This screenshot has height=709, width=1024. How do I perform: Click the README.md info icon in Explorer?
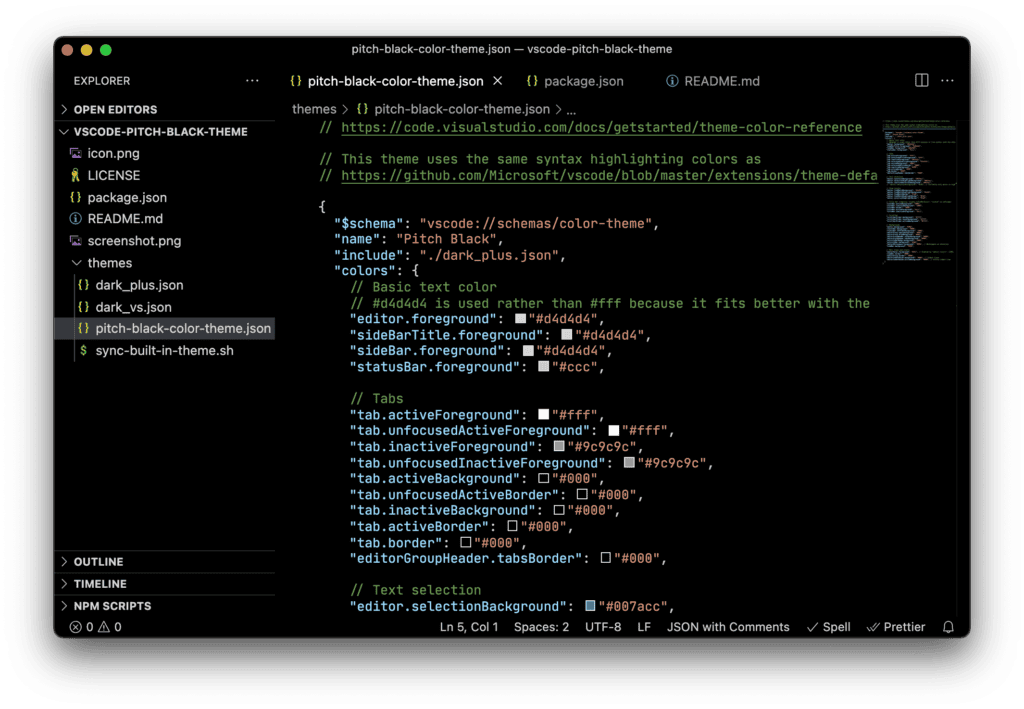(76, 219)
